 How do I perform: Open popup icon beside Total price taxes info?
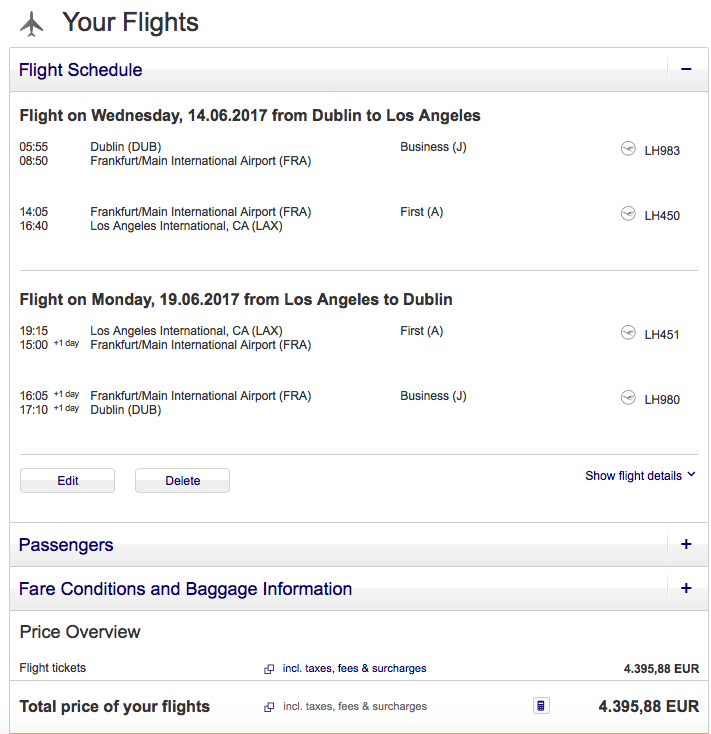tap(269, 707)
